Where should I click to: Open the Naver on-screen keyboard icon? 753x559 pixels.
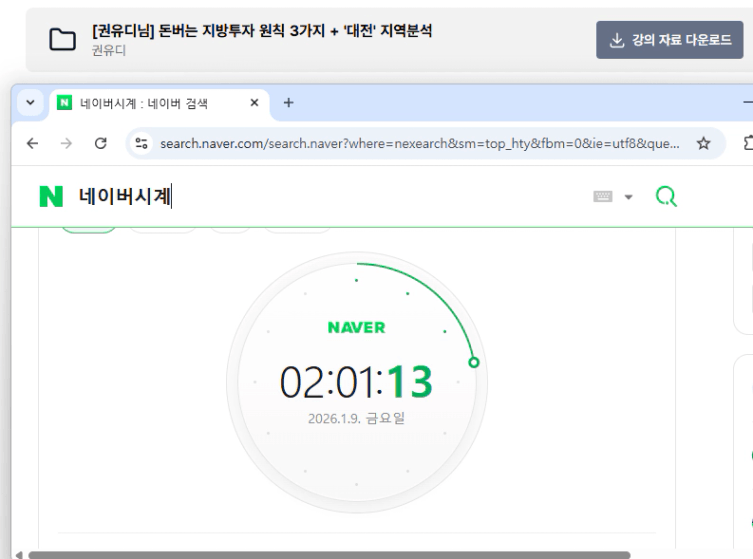click(x=603, y=196)
